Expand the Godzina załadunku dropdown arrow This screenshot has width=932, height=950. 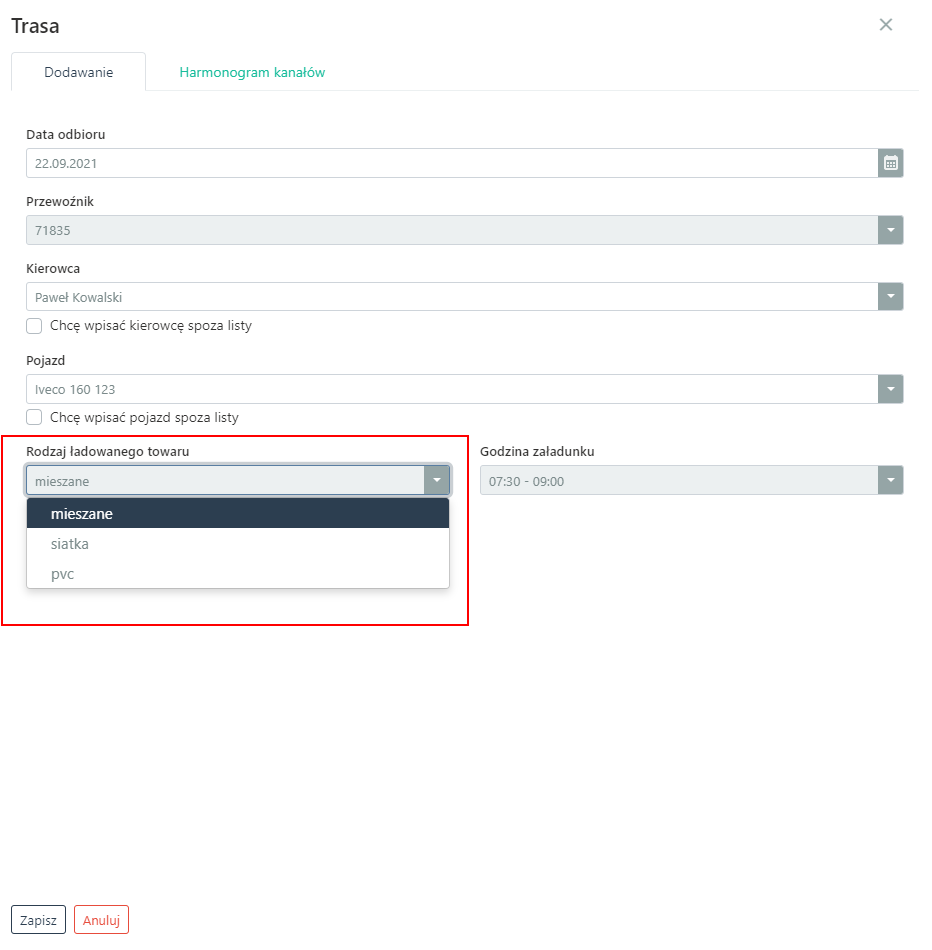[x=890, y=481]
